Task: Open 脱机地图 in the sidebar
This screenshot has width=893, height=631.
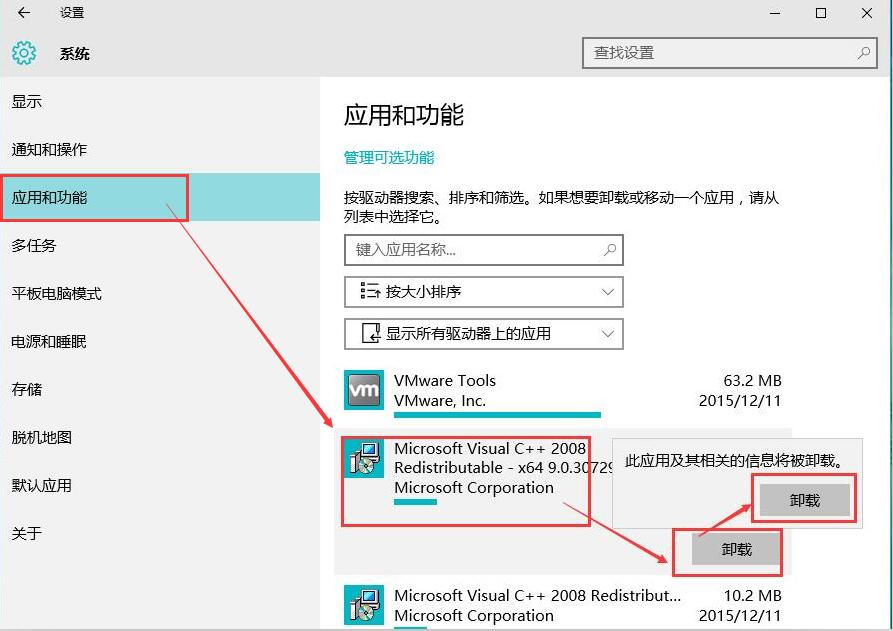Action: 159,437
